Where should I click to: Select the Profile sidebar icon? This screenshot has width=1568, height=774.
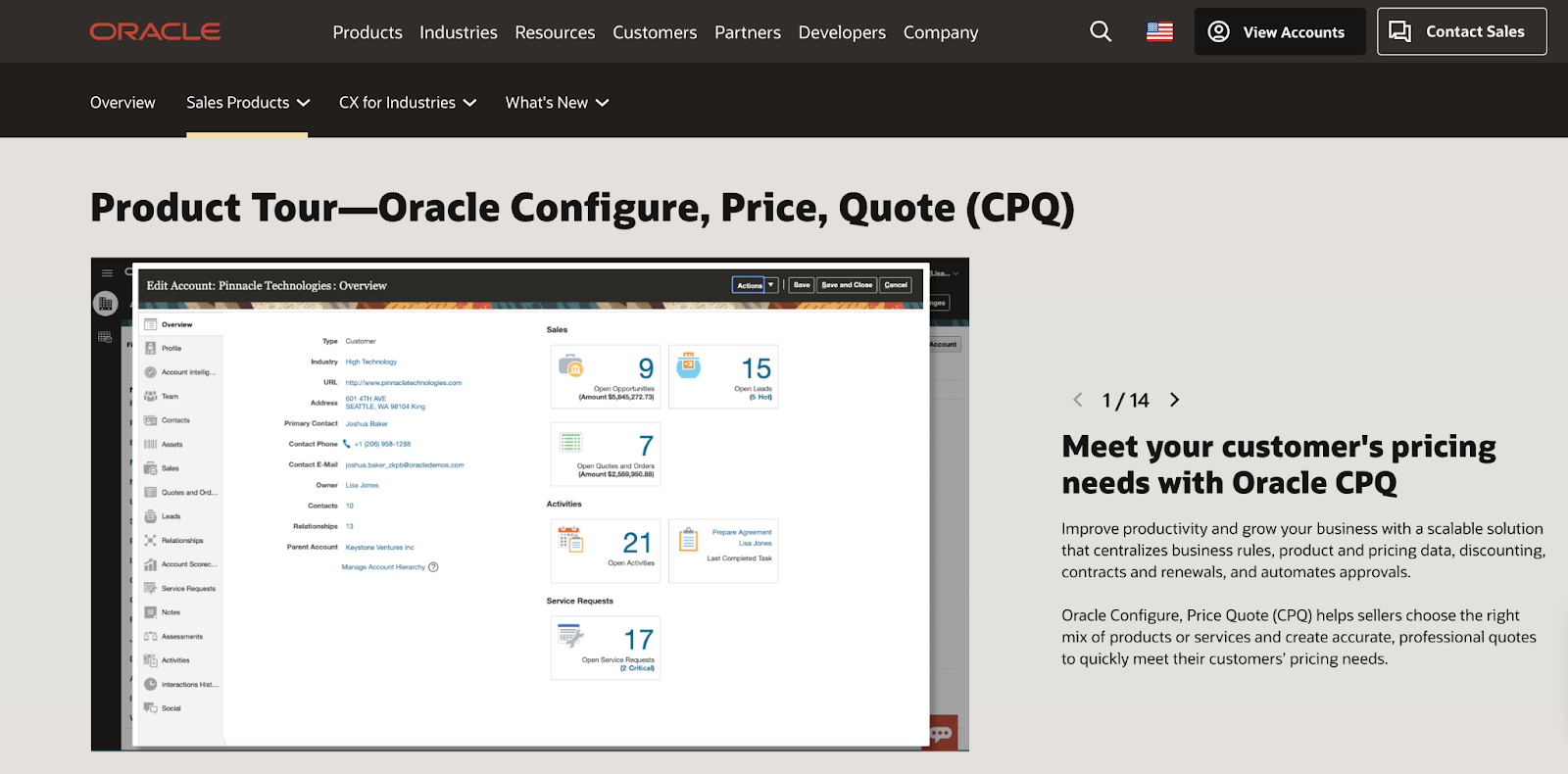pyautogui.click(x=151, y=348)
